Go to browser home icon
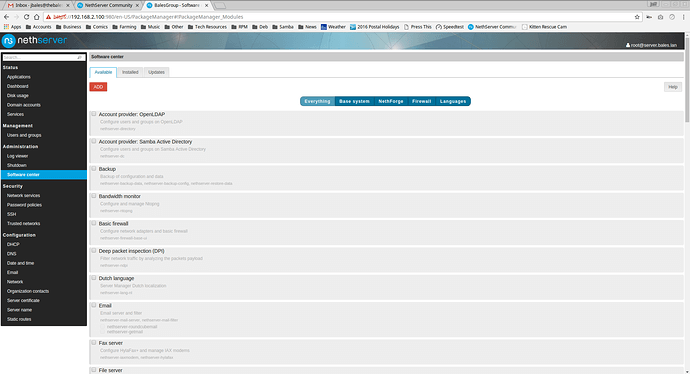690x374 pixels. [37, 17]
